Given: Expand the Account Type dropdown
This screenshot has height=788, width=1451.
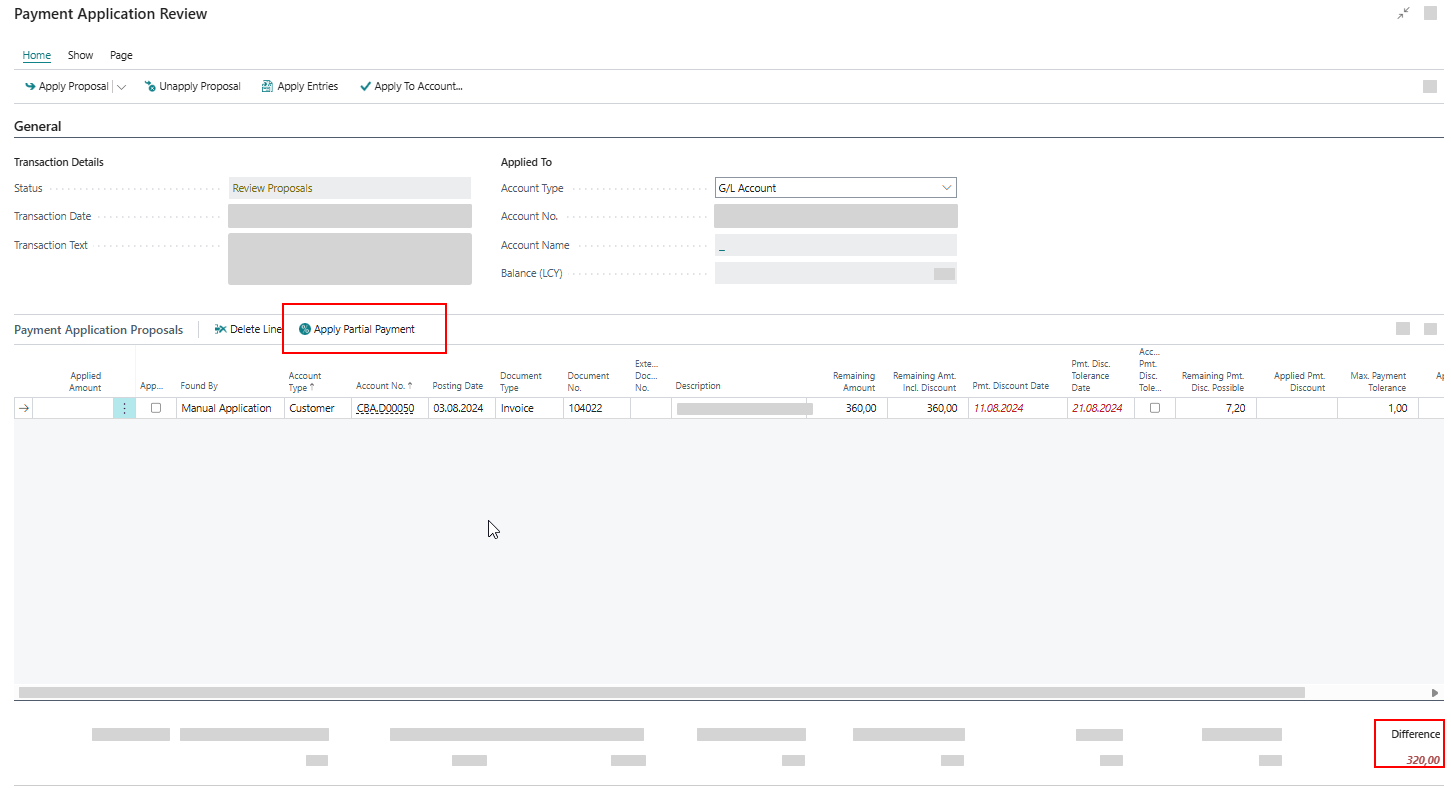Looking at the screenshot, I should click(946, 188).
